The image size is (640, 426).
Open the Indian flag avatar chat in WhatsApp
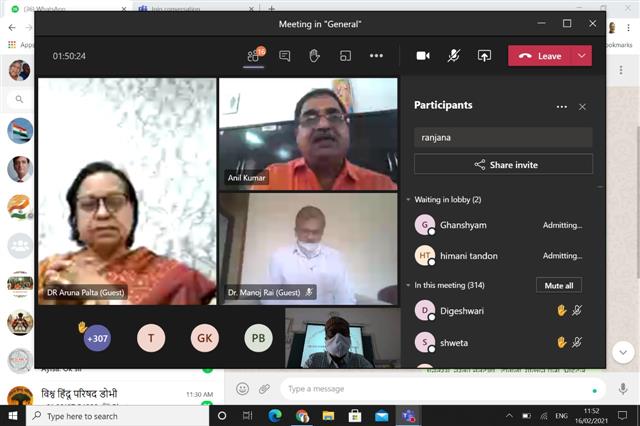20,131
